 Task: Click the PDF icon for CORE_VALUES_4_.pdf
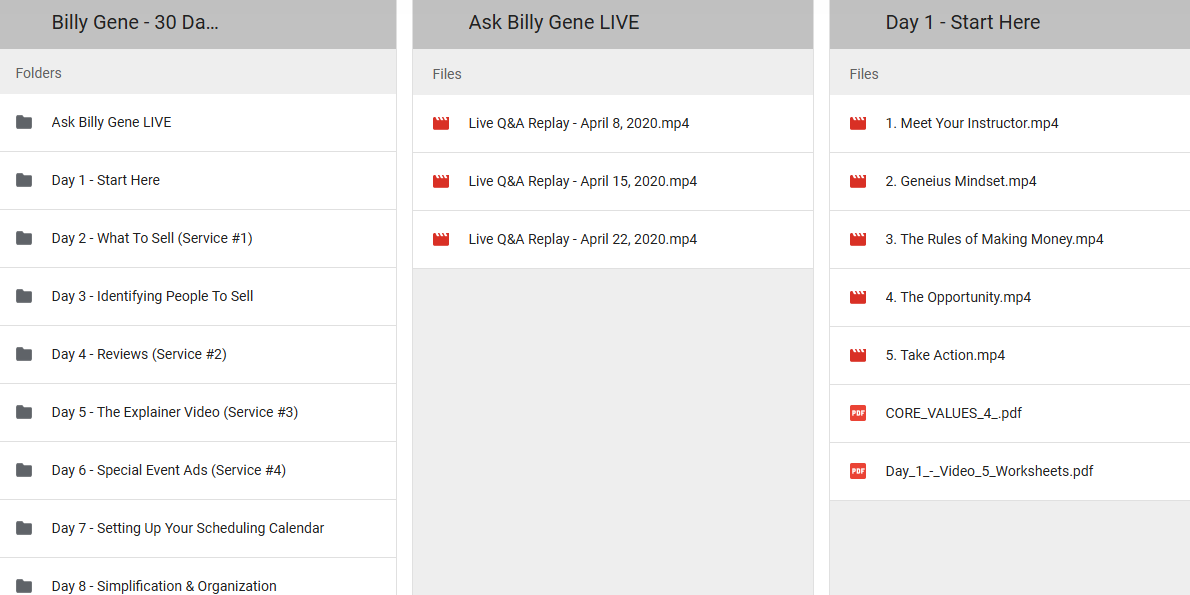858,413
